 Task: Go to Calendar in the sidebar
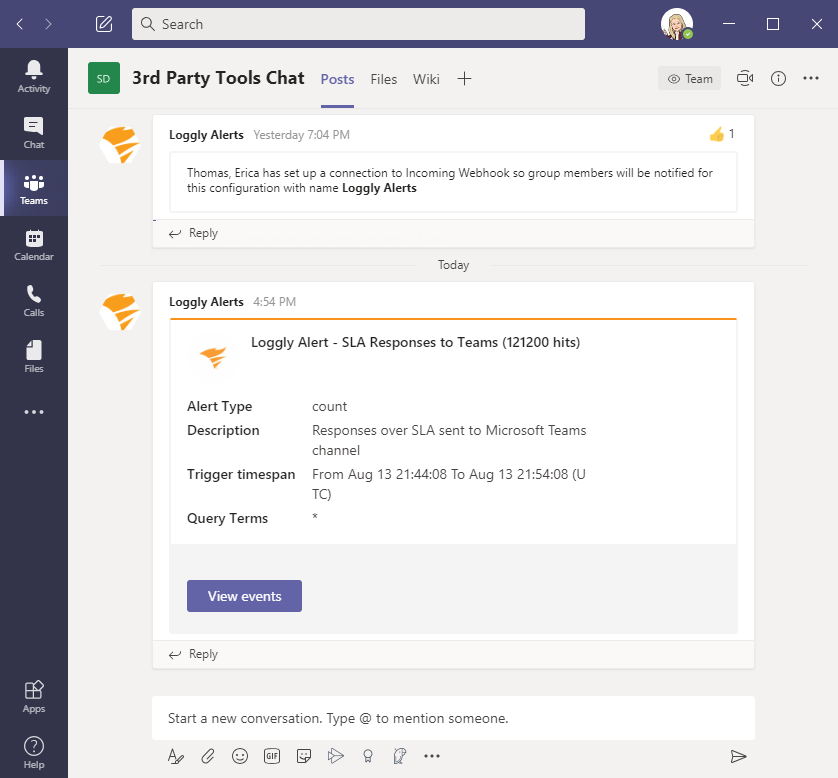tap(34, 244)
